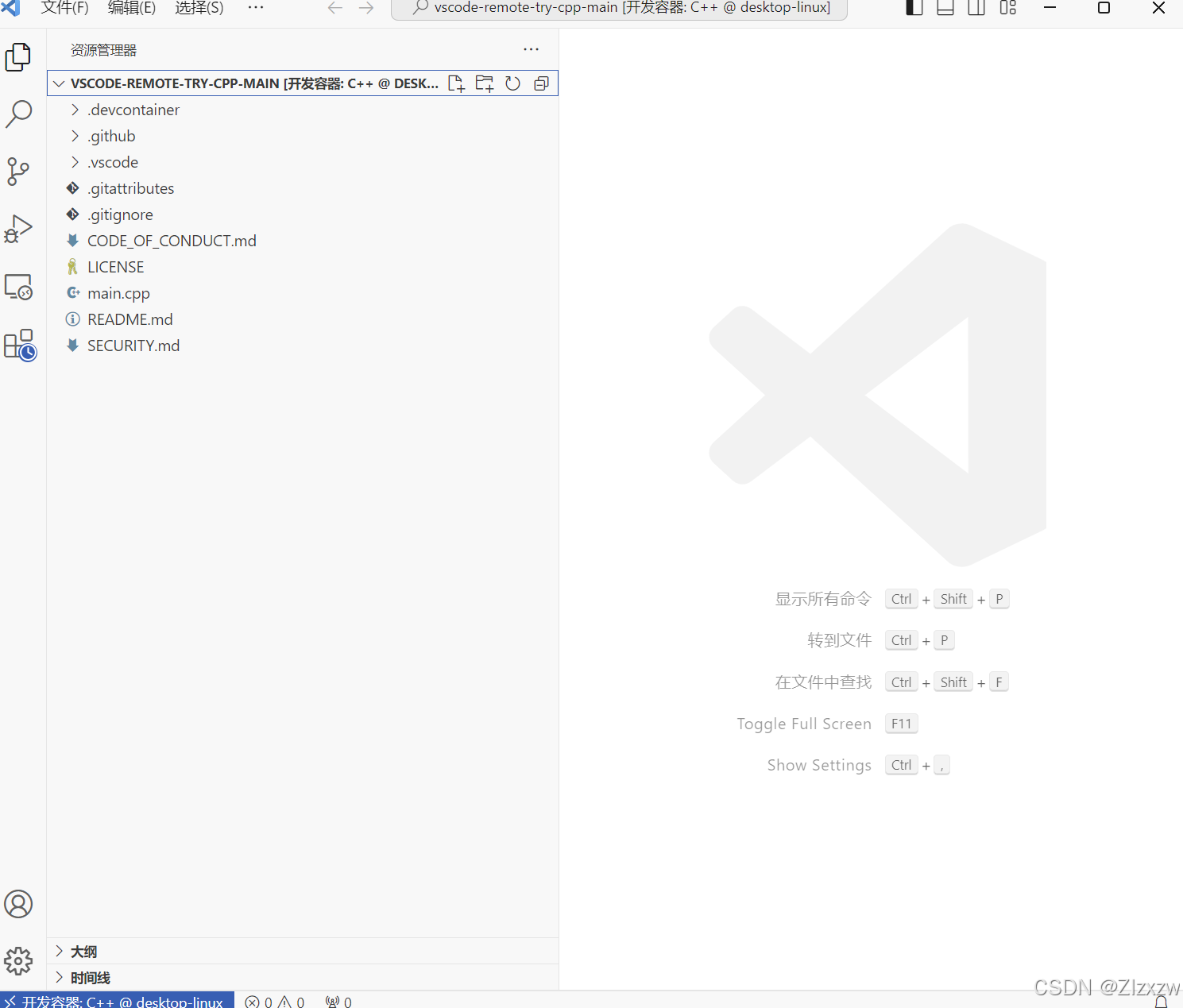Viewport: 1183px width, 1008px height.
Task: Toggle the bottom Panel visibility
Action: pos(945,8)
